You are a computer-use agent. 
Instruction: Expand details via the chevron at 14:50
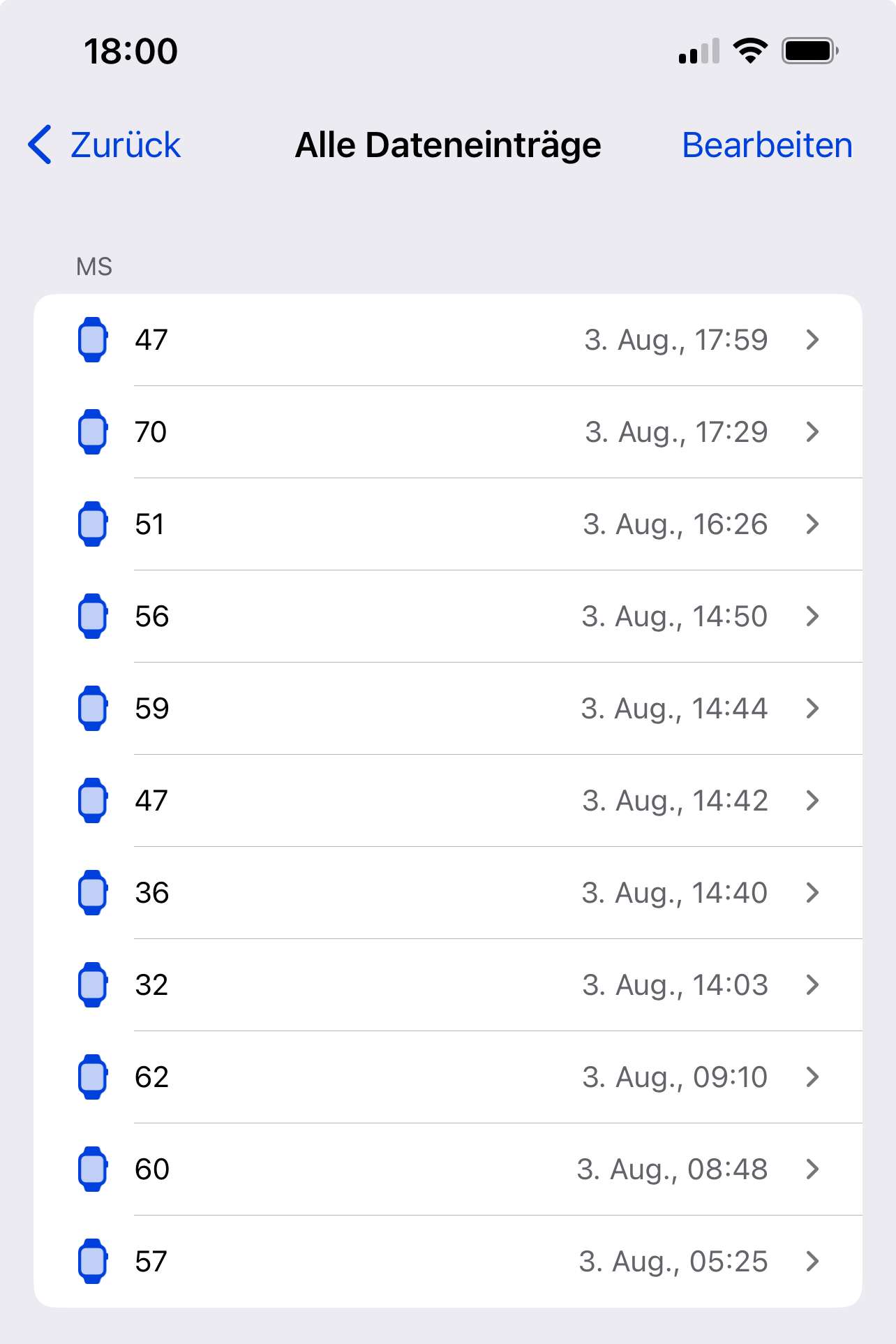(812, 616)
